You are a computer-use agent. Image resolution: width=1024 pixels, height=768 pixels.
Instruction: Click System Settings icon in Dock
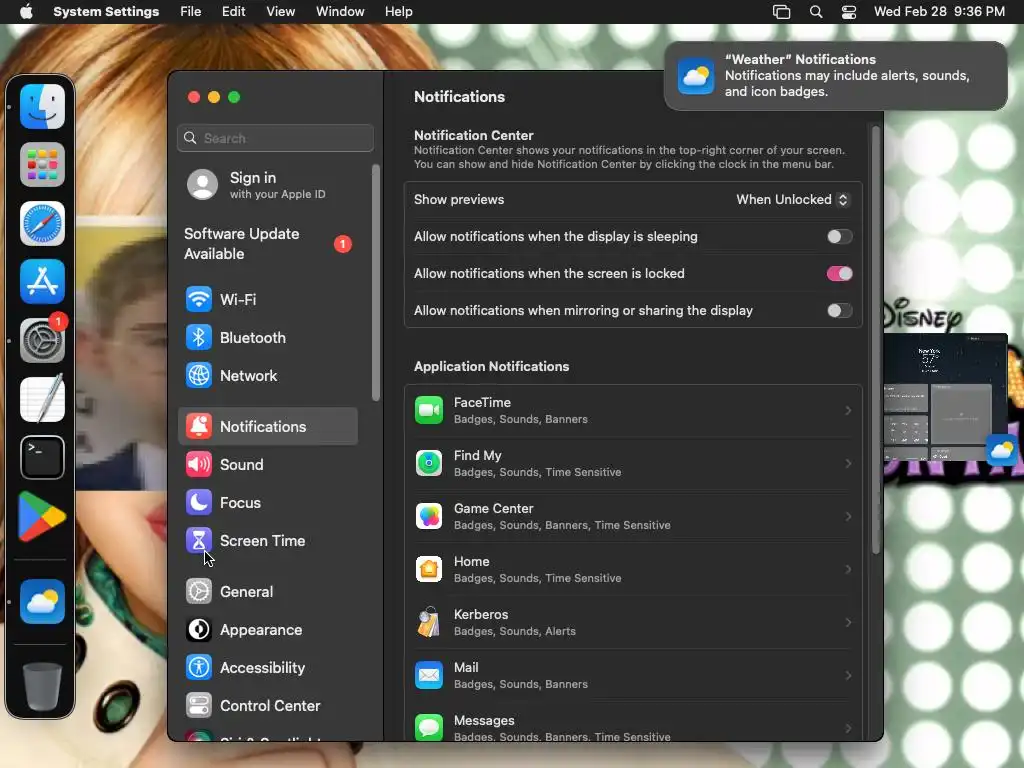pos(42,340)
